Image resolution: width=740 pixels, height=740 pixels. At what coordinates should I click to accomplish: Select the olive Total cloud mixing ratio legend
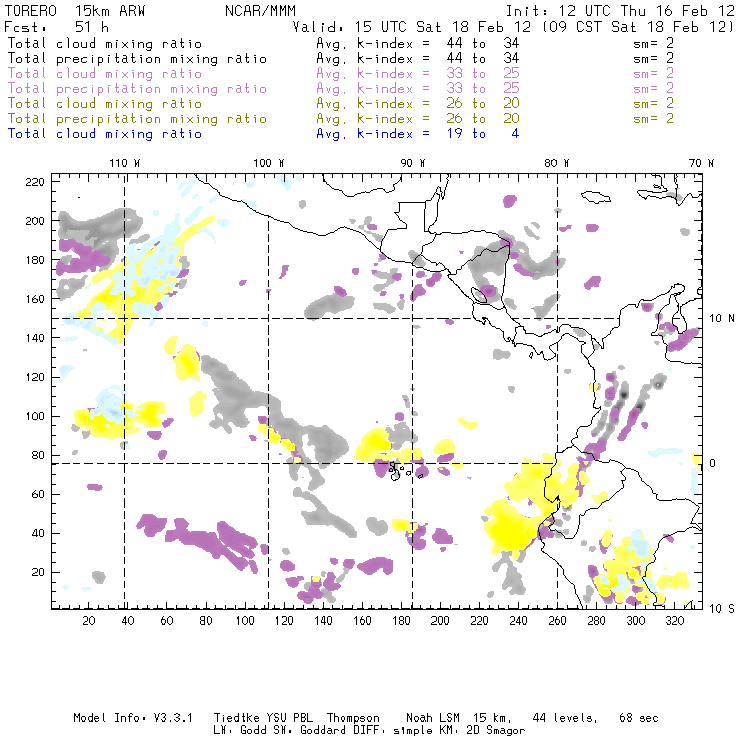coord(104,103)
